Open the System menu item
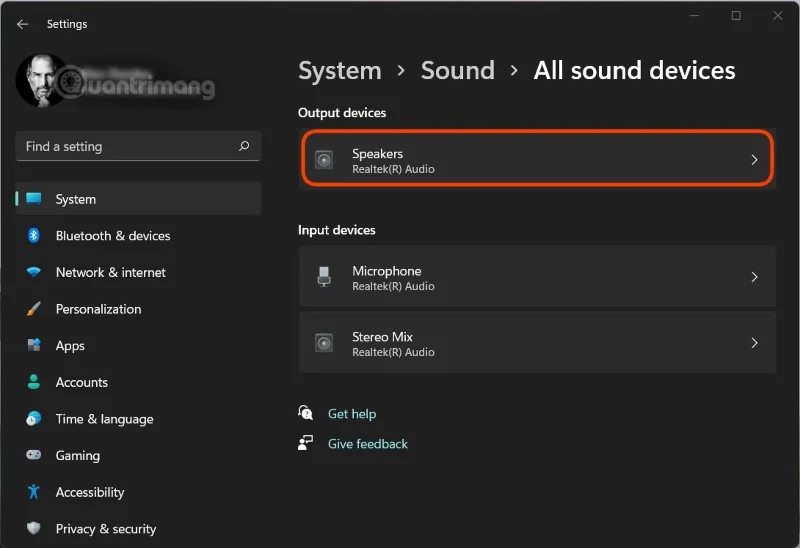800x548 pixels. [x=138, y=198]
